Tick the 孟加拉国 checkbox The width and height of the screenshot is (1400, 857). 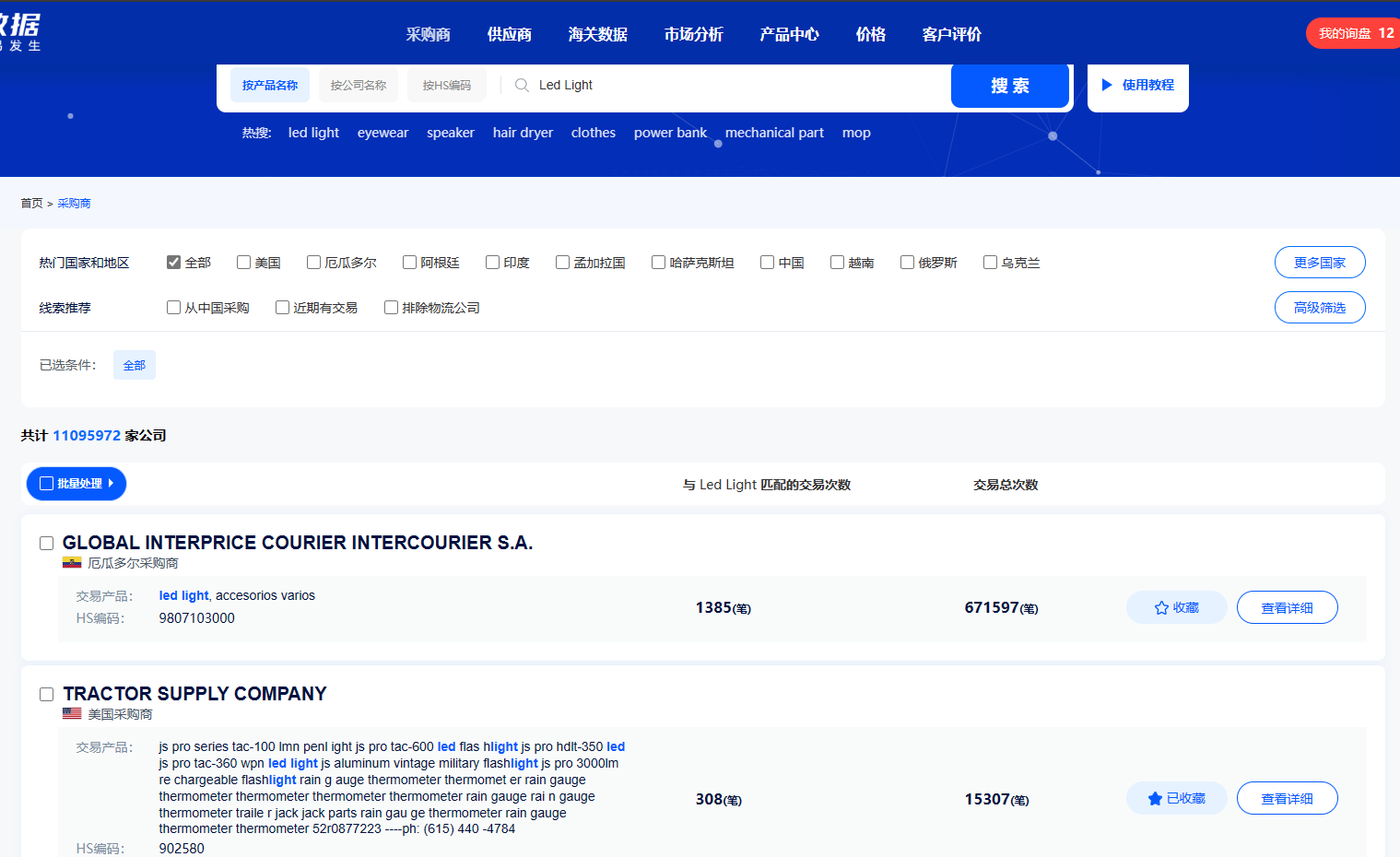562,263
